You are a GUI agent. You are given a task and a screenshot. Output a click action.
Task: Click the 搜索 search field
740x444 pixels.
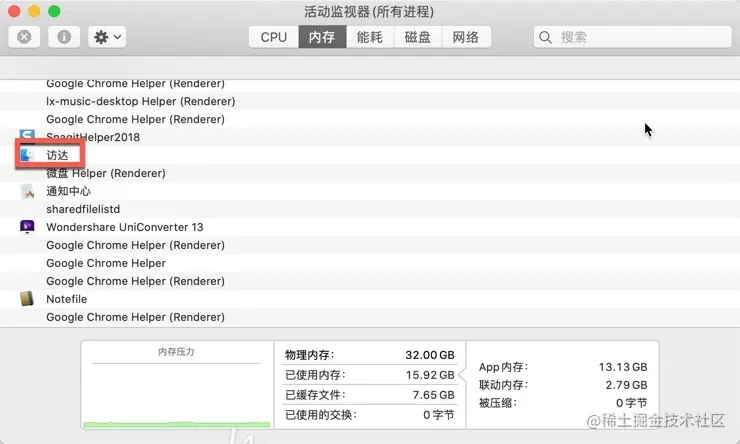(x=632, y=37)
